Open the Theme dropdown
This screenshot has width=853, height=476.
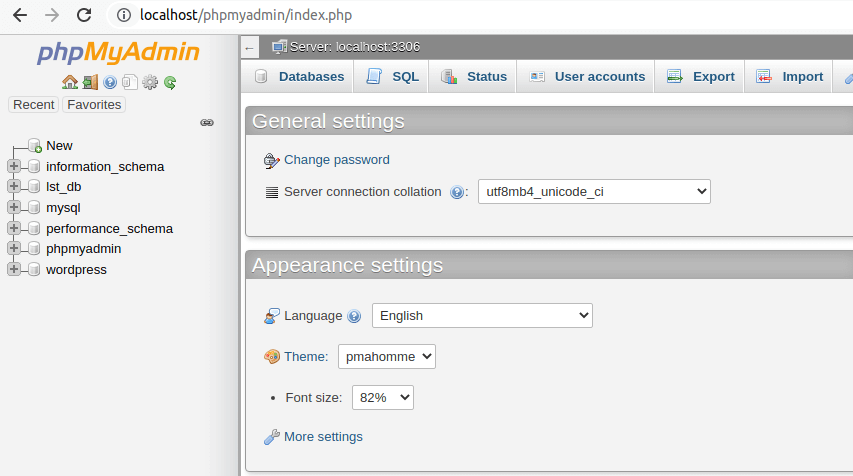tap(387, 356)
